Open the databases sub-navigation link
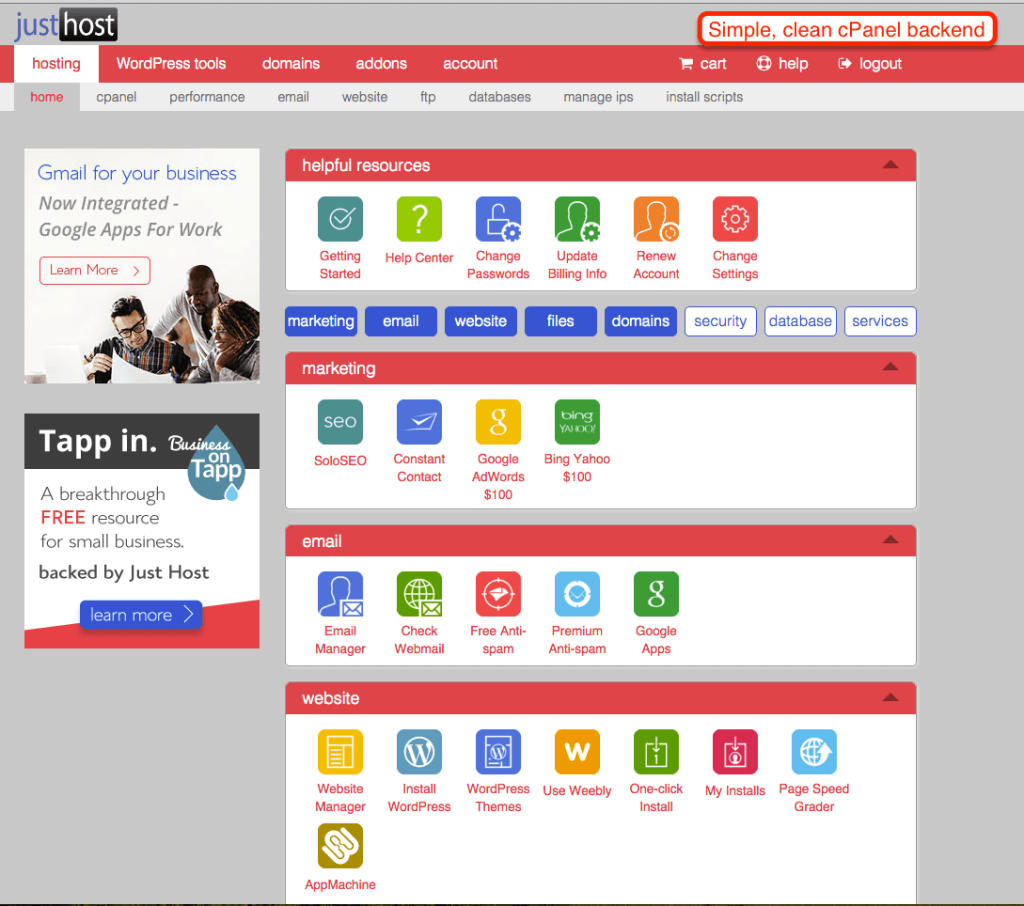 pyautogui.click(x=500, y=97)
